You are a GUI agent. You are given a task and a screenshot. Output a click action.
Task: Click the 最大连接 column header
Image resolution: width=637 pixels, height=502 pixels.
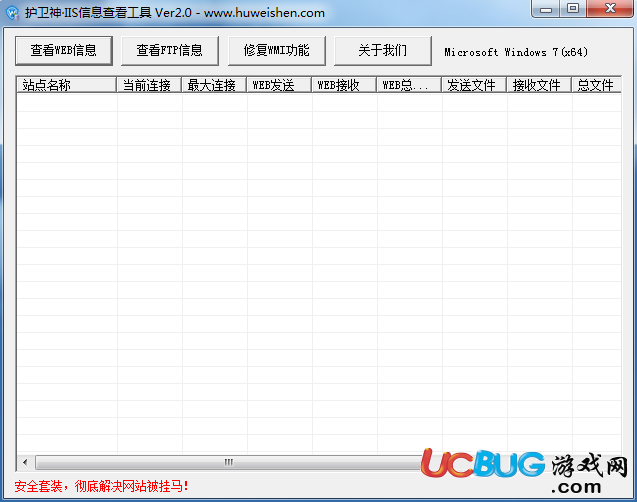(x=214, y=85)
